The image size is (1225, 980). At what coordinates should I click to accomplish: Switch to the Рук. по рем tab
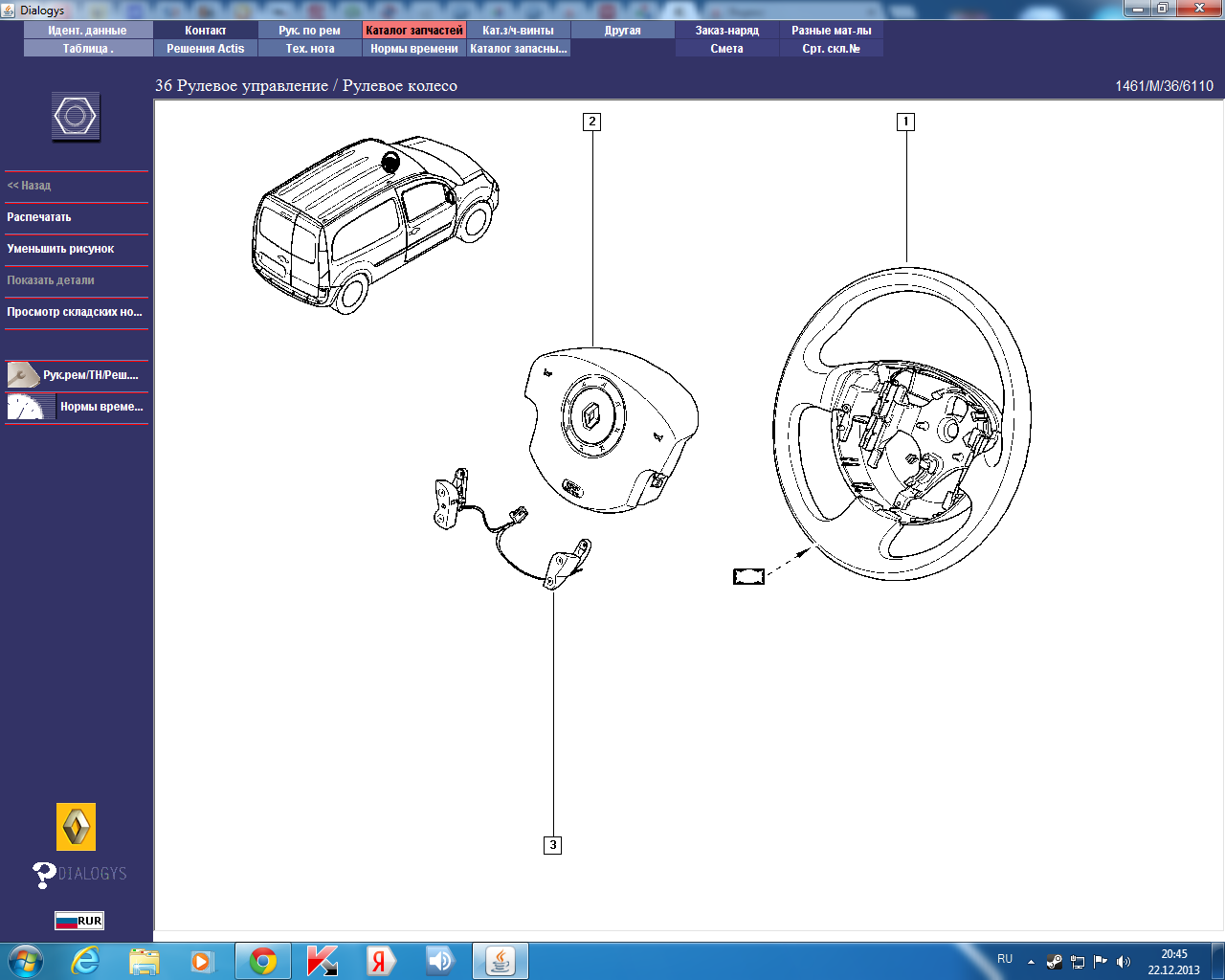(310, 31)
